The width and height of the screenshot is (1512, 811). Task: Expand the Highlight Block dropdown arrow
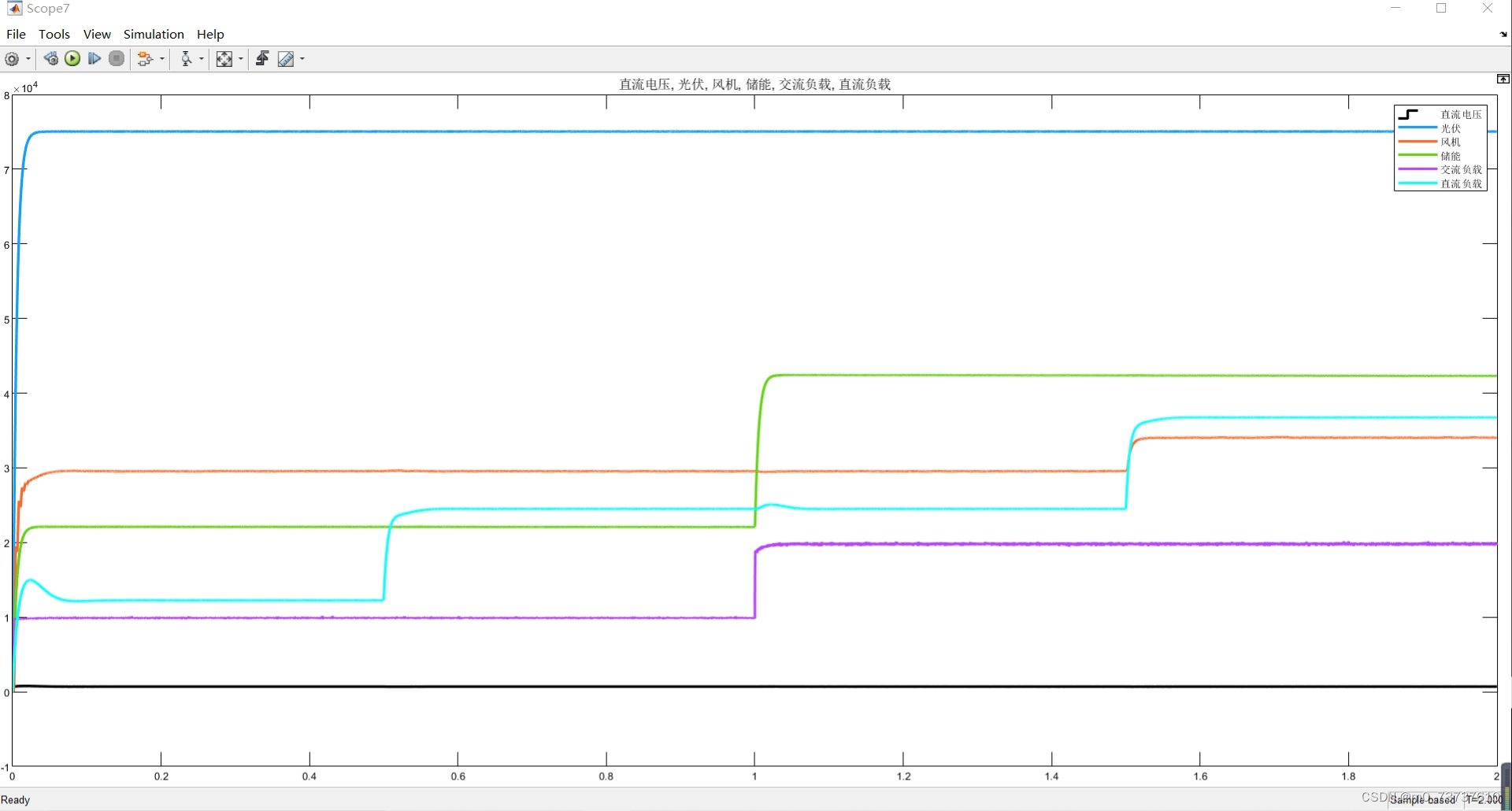coord(162,59)
